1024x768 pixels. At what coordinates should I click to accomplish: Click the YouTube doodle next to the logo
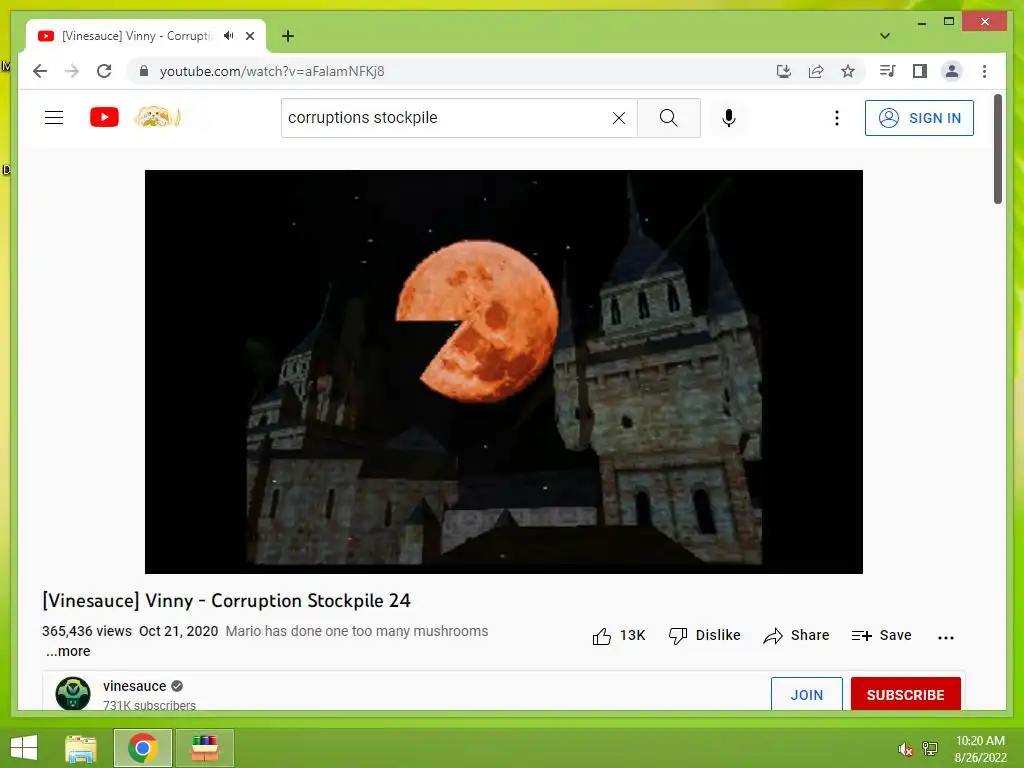pyautogui.click(x=157, y=117)
